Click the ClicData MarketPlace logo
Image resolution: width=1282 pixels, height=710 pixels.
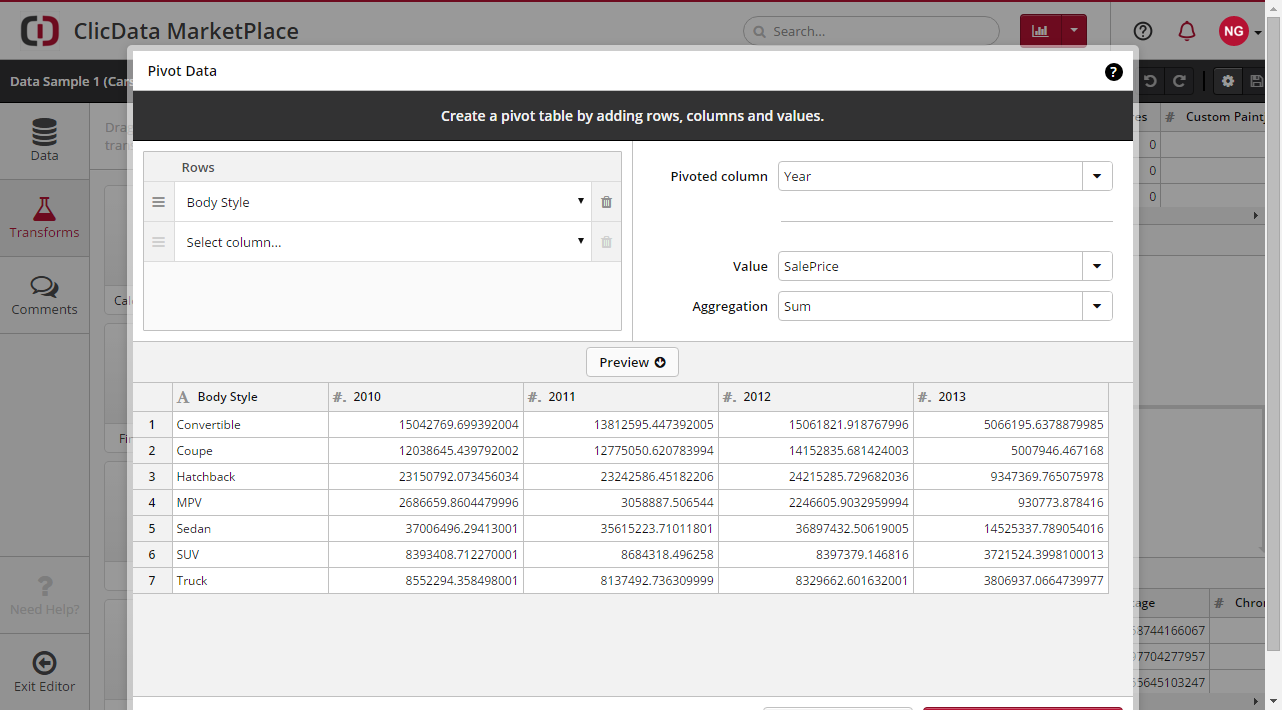[39, 31]
